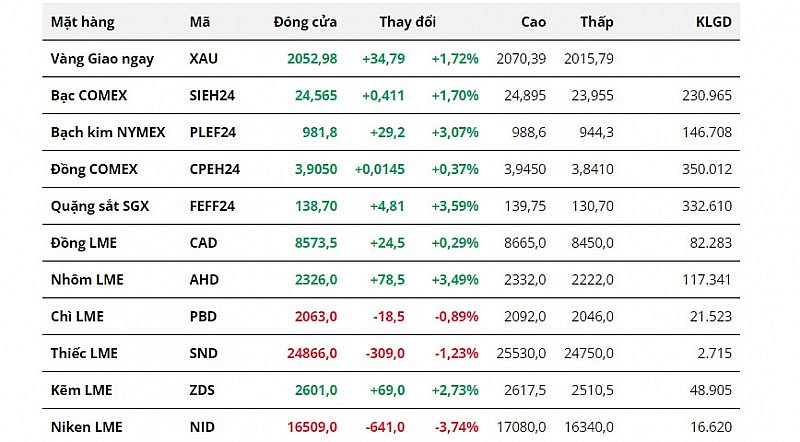
Task: Click the KLGD column header
Action: point(713,21)
